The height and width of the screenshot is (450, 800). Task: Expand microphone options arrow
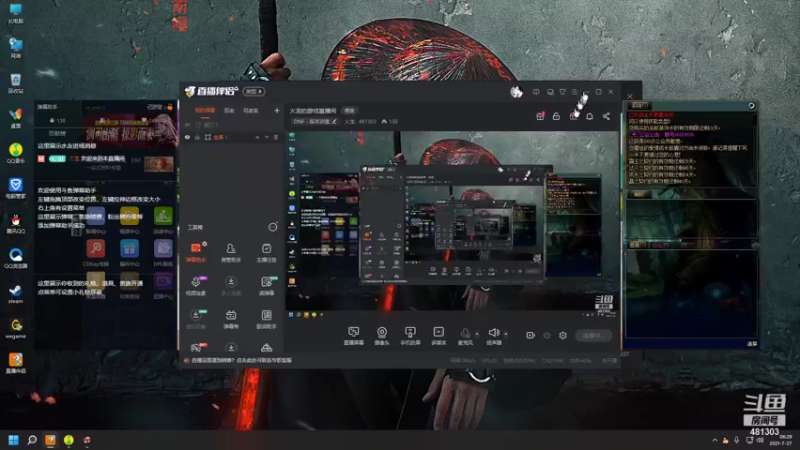tap(477, 334)
